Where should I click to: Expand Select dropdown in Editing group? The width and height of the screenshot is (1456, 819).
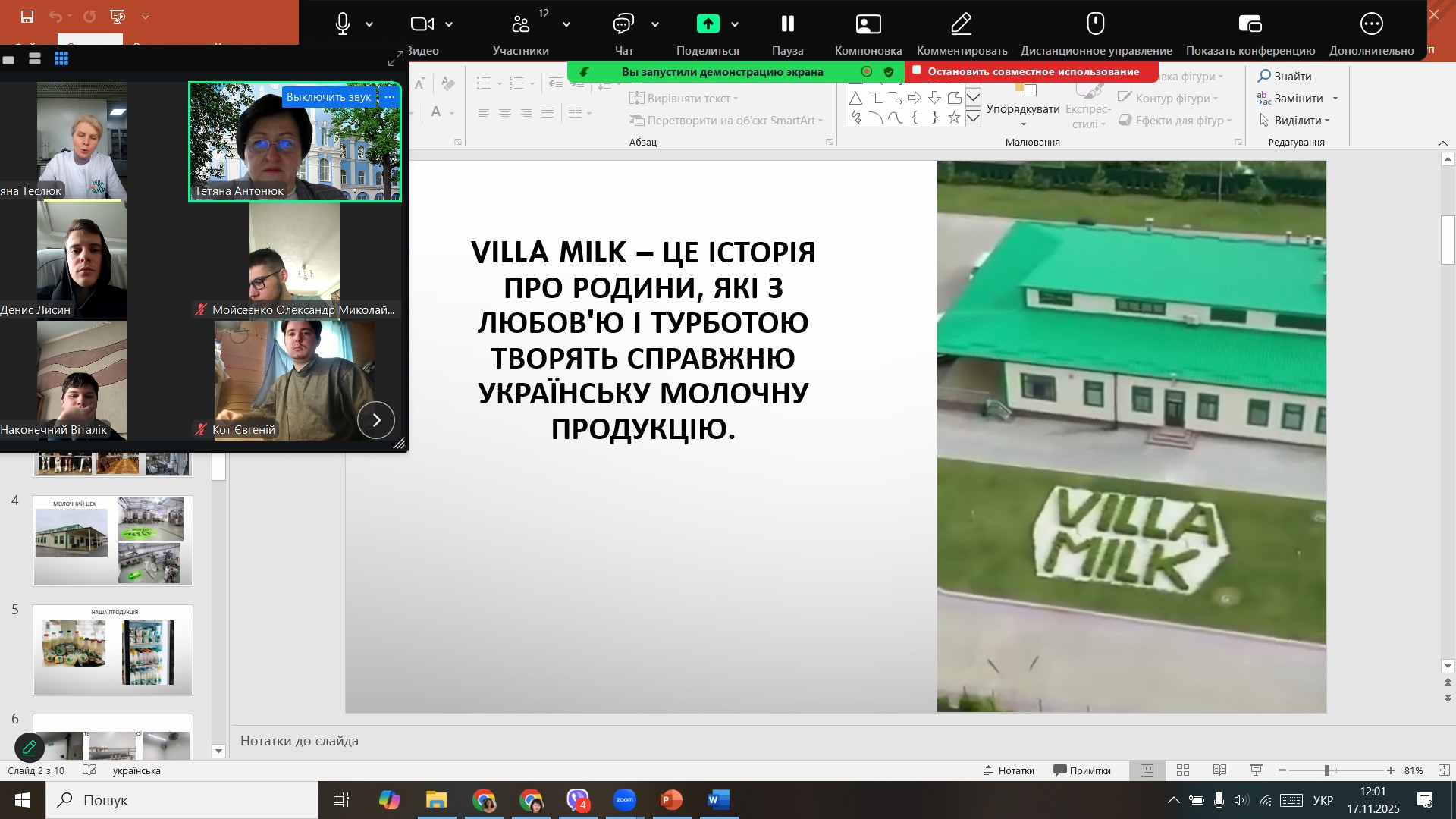[x=1327, y=121]
